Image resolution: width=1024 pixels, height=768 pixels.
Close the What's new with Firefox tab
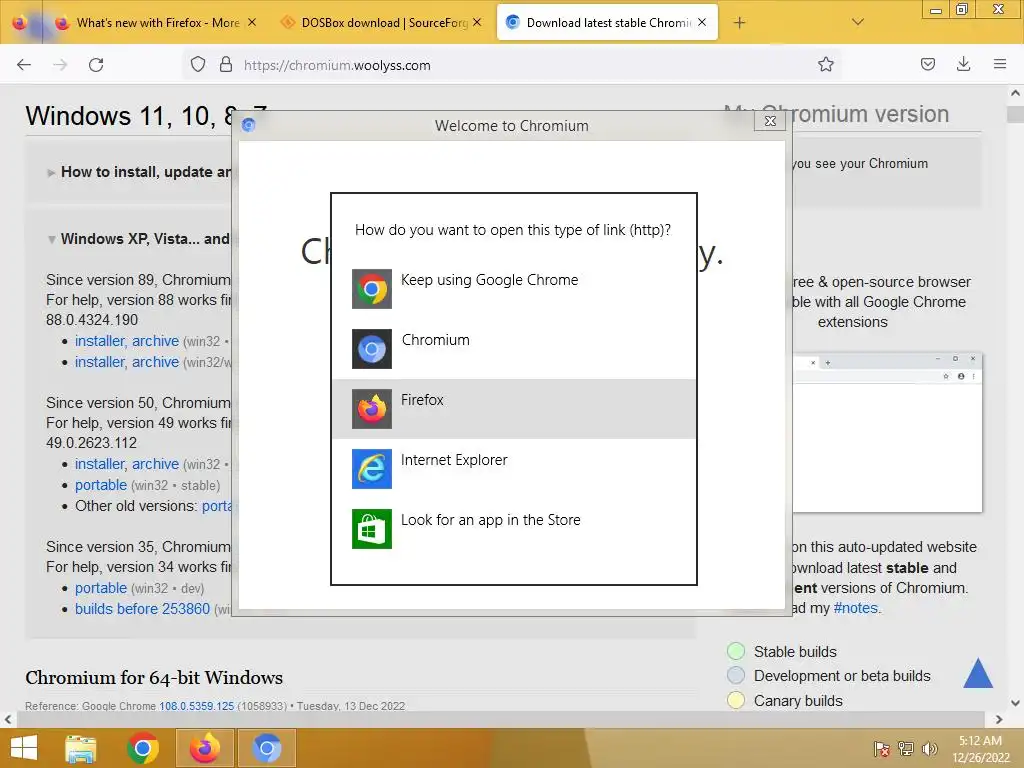[252, 22]
